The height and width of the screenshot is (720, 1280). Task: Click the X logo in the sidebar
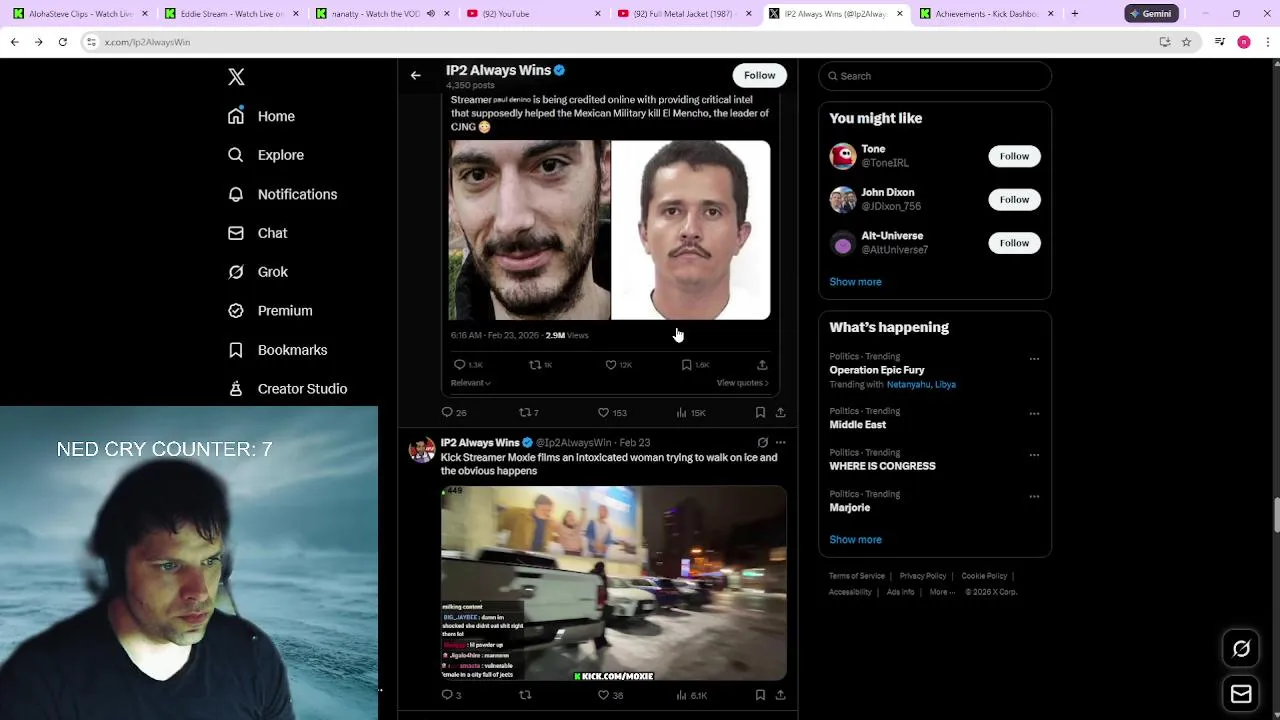236,77
